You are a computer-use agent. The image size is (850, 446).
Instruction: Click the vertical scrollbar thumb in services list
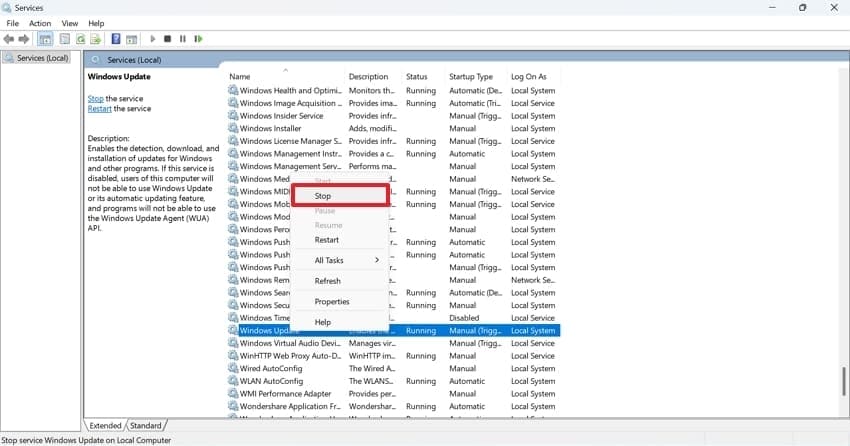coord(843,381)
